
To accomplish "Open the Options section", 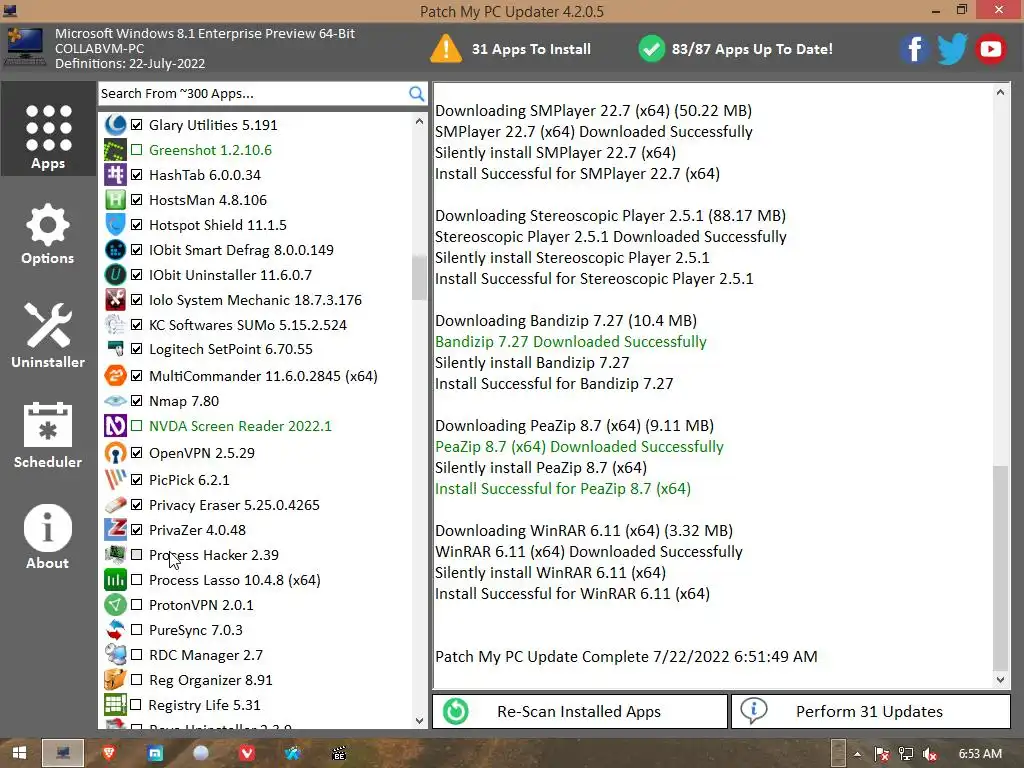I will point(48,234).
